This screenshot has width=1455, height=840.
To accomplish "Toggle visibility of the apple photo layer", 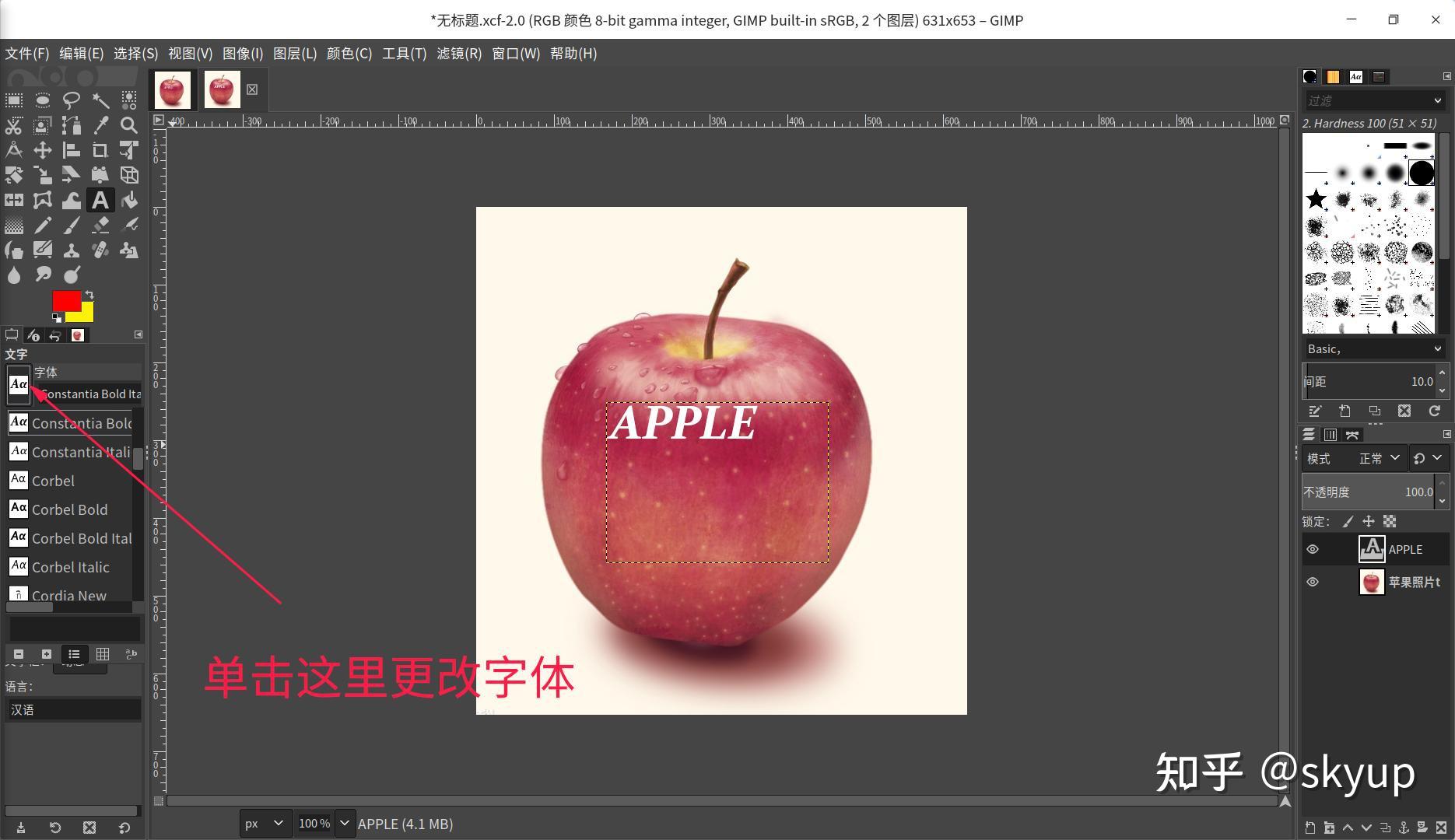I will point(1313,582).
